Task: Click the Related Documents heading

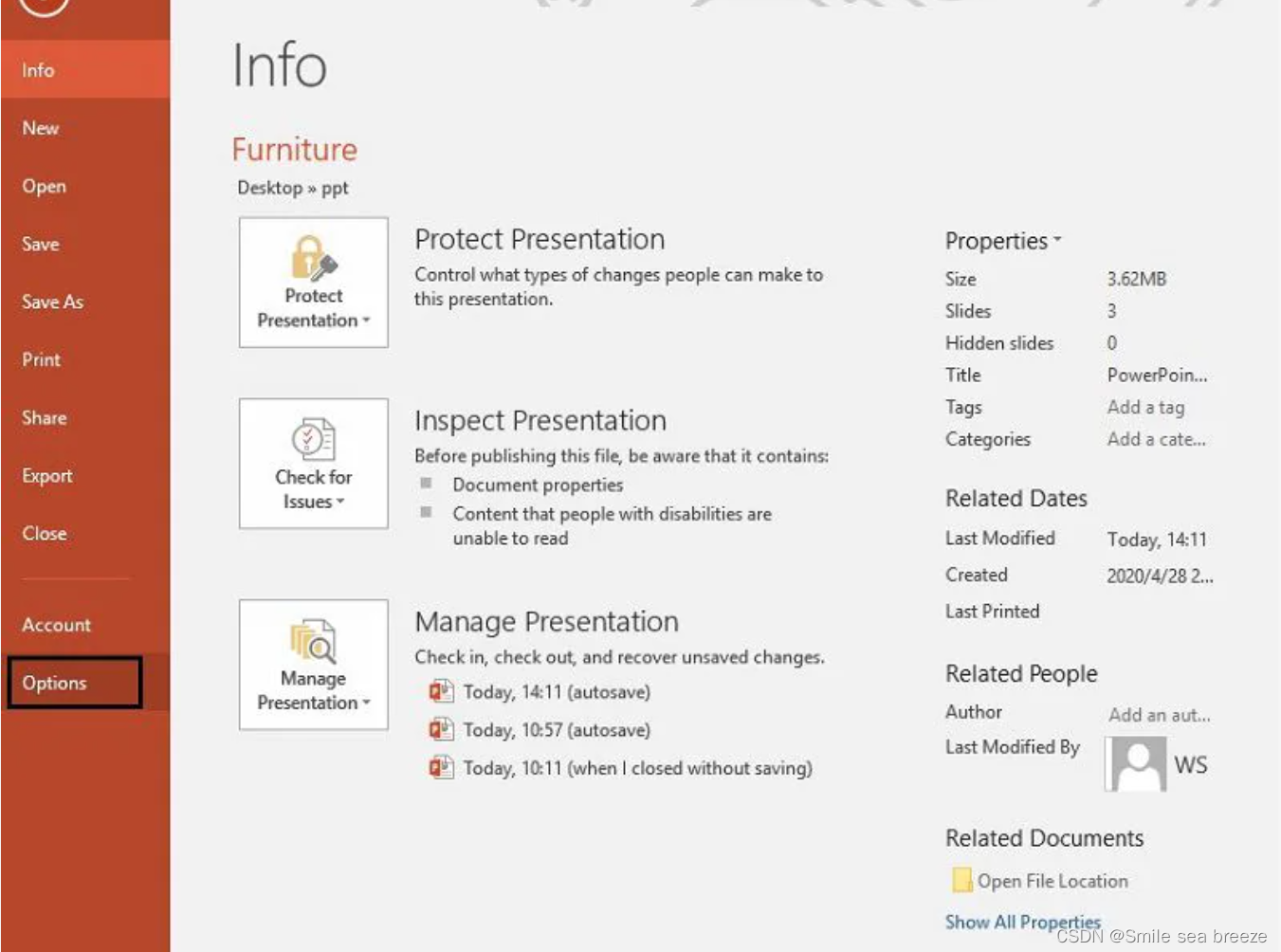Action: (x=1044, y=838)
